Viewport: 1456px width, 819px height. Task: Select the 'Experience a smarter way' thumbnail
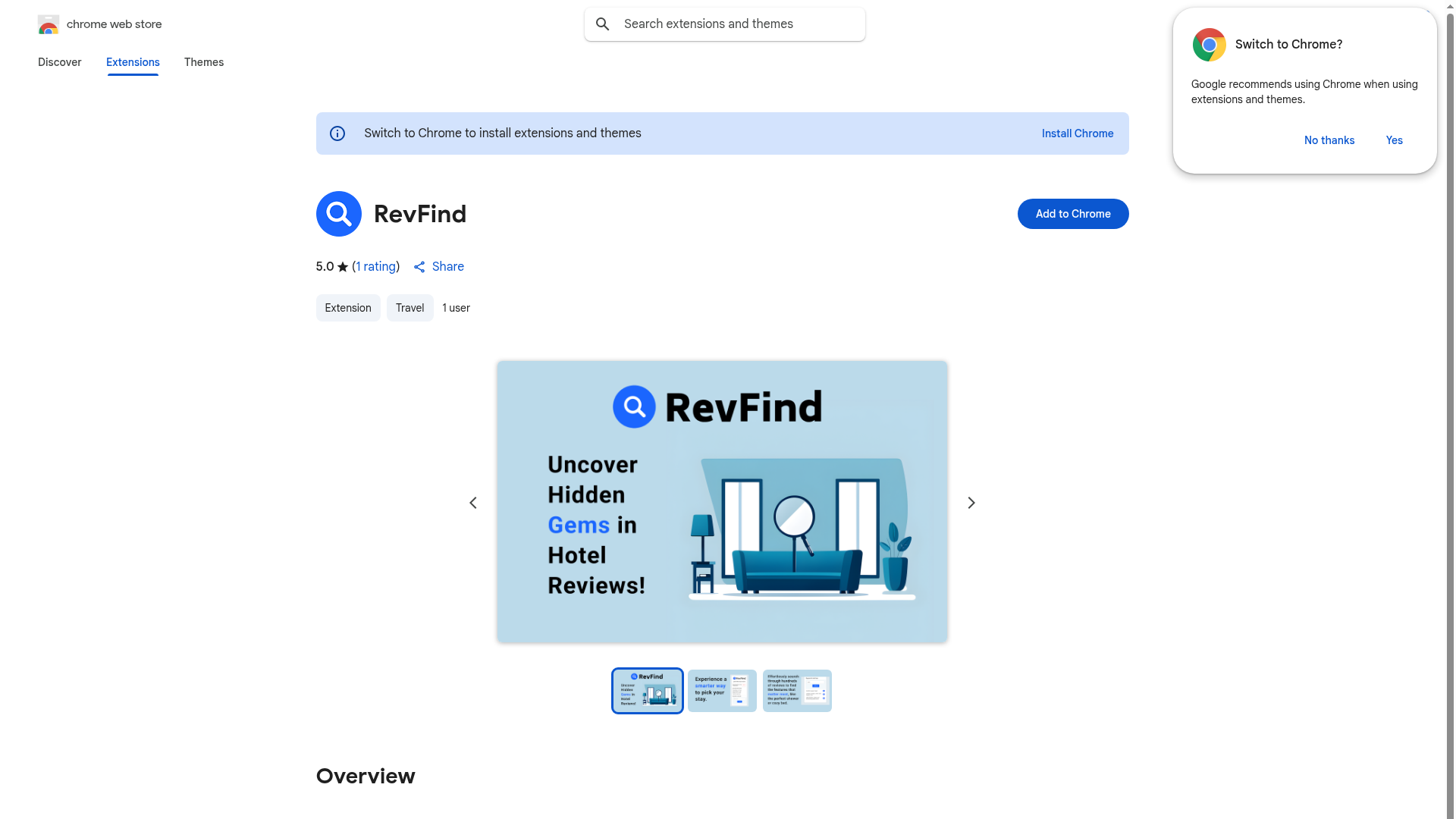(722, 691)
